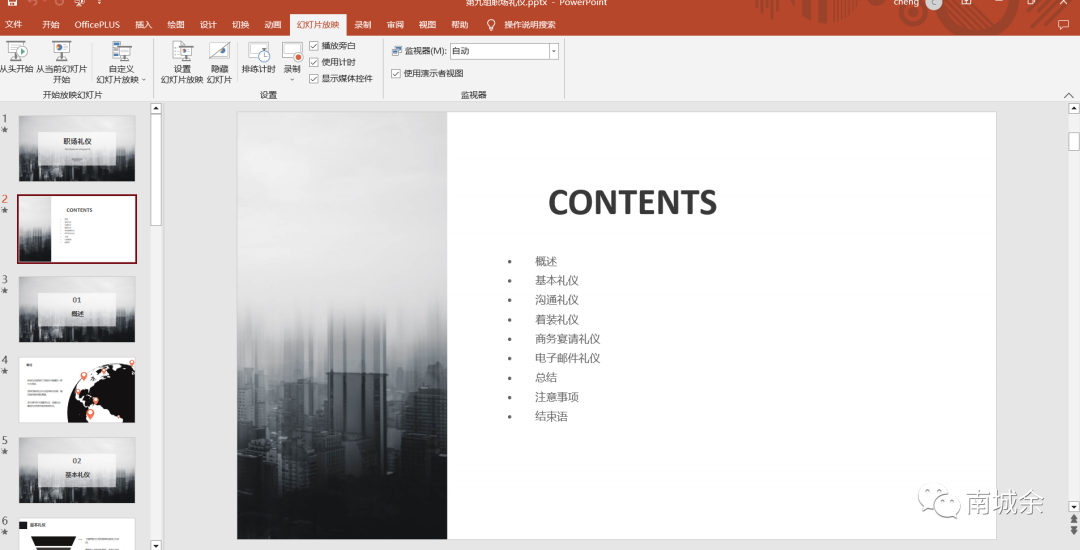Disable Use Presenter View (使用演示者视图)
This screenshot has width=1080, height=550.
396,73
